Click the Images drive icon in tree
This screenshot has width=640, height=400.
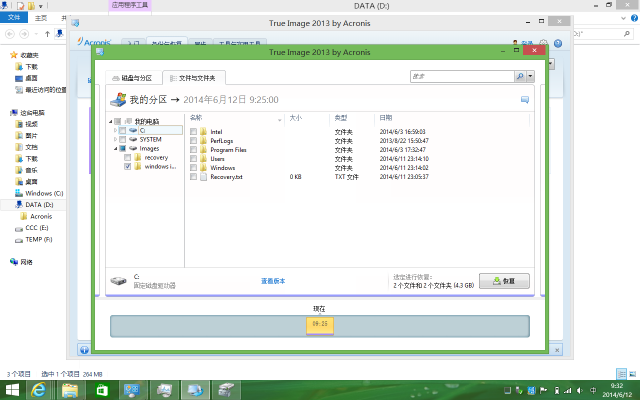(133, 149)
